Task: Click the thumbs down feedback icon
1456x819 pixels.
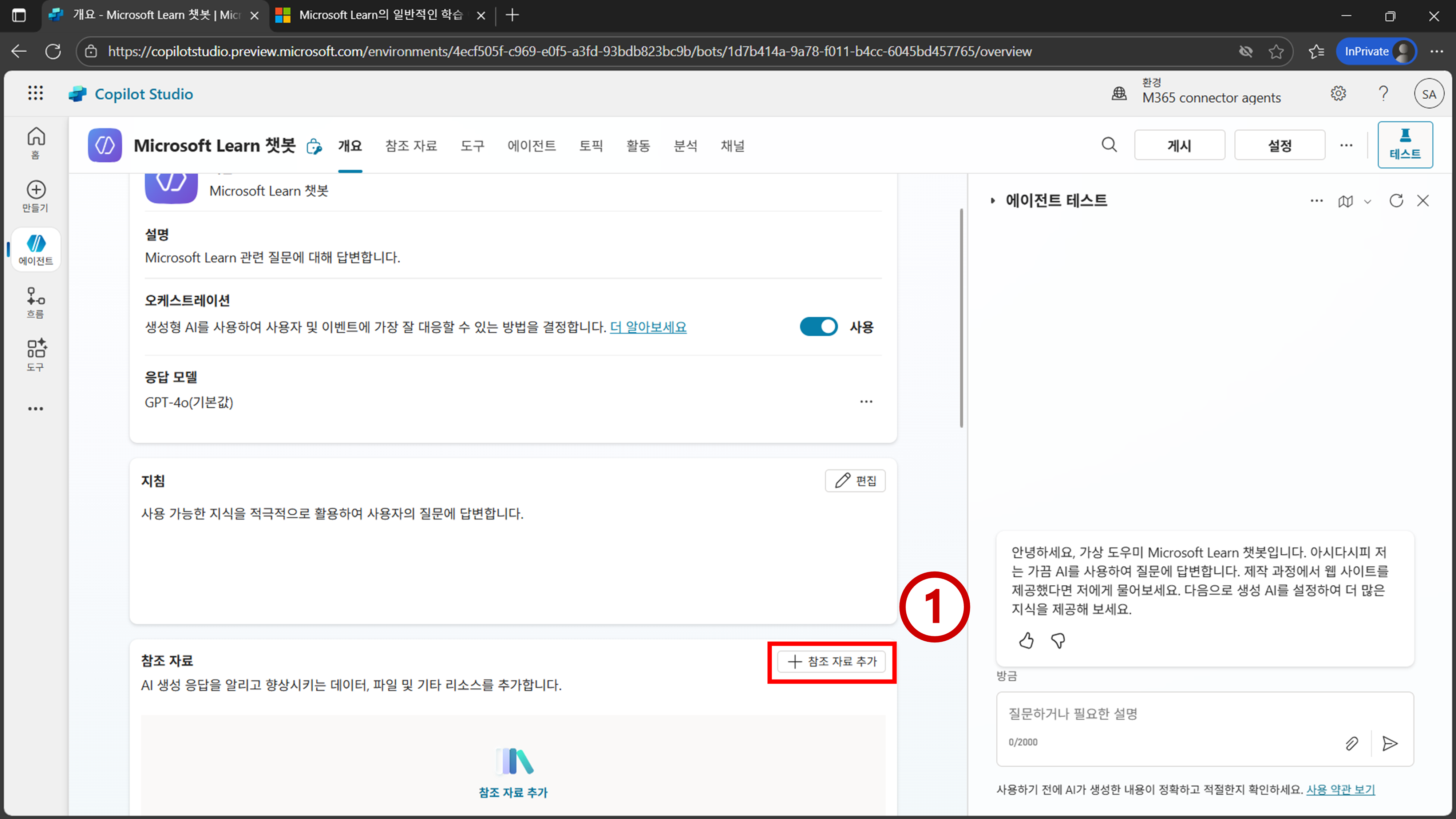Action: pos(1057,640)
